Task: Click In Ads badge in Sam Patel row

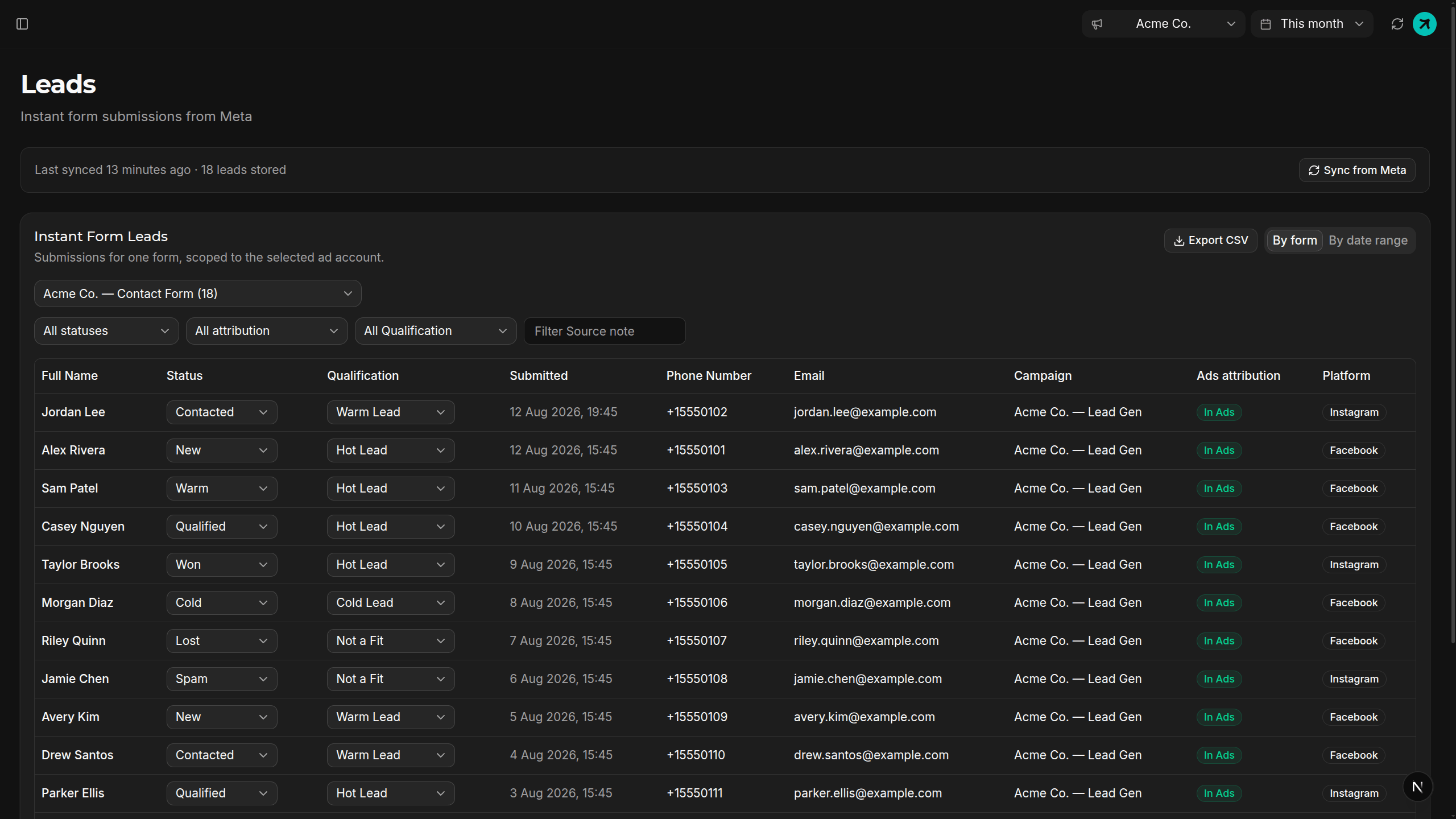Action: [x=1219, y=489]
